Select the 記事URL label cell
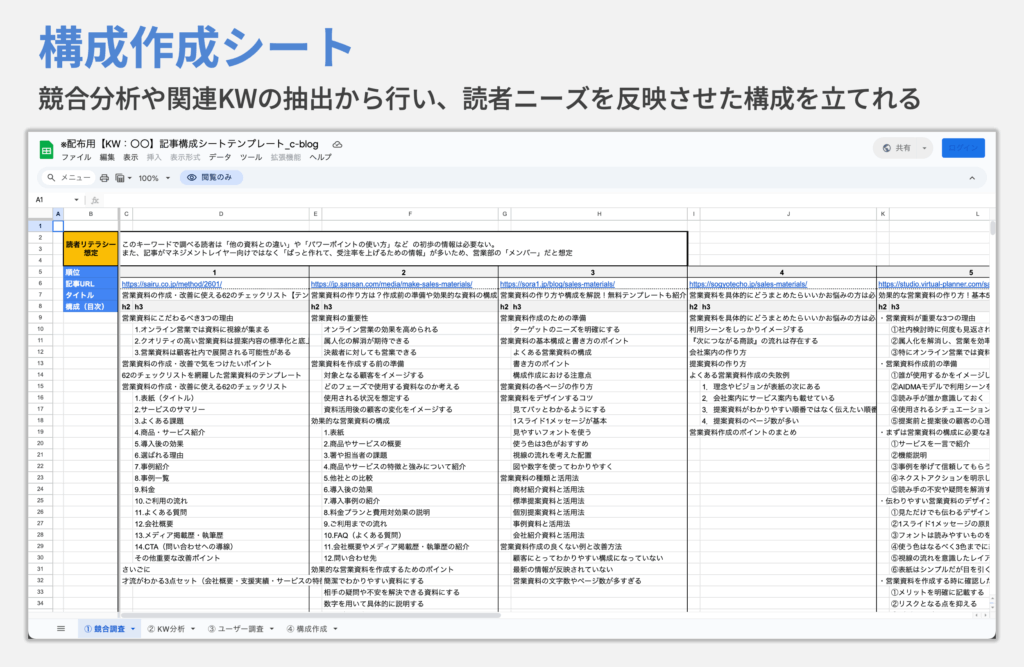This screenshot has height=667, width=1024. [91, 284]
